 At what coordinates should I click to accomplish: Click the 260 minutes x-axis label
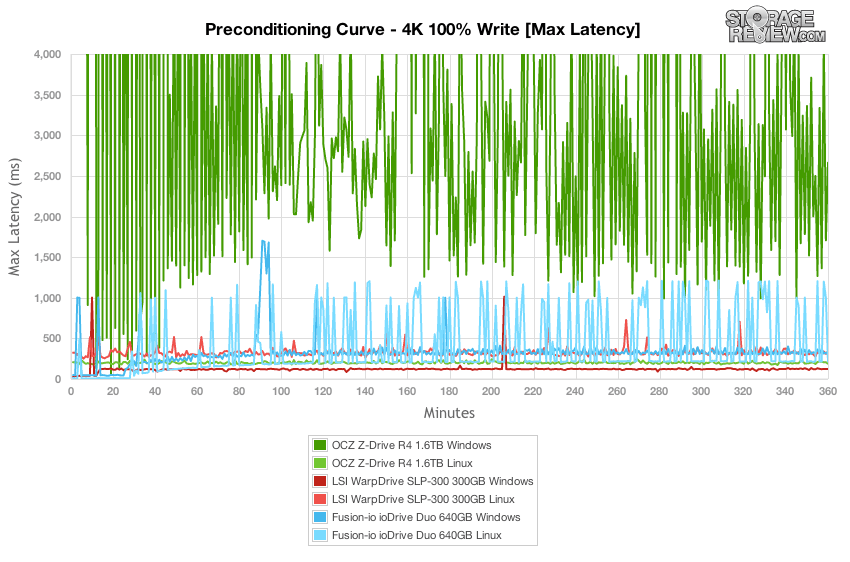(x=617, y=391)
